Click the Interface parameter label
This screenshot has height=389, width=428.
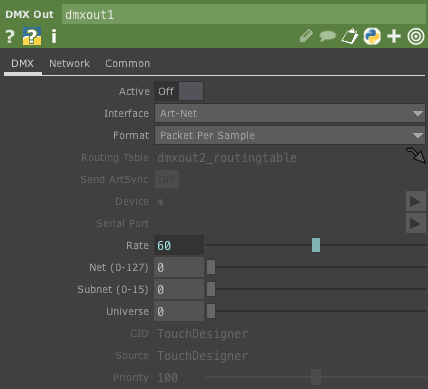tap(126, 113)
